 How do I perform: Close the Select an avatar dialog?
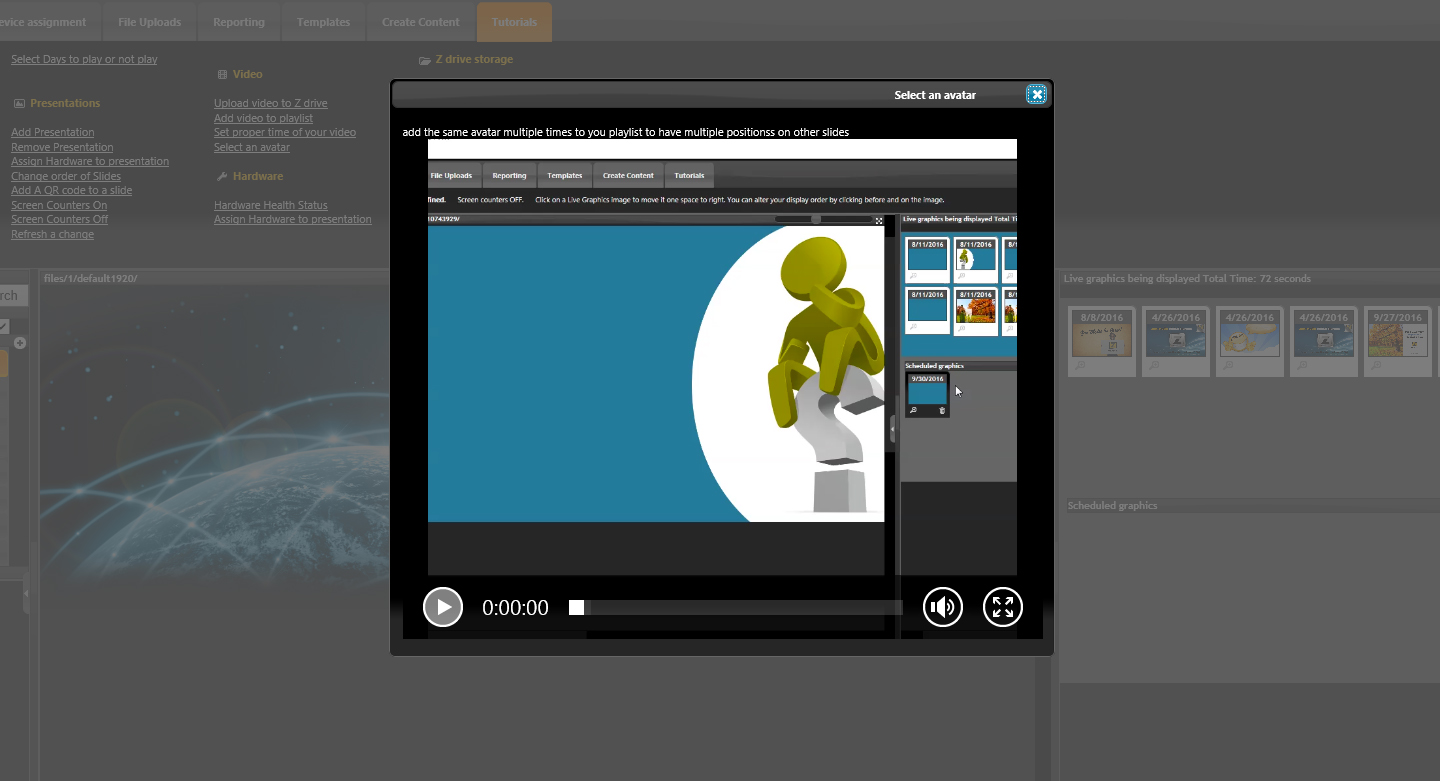pos(1037,95)
